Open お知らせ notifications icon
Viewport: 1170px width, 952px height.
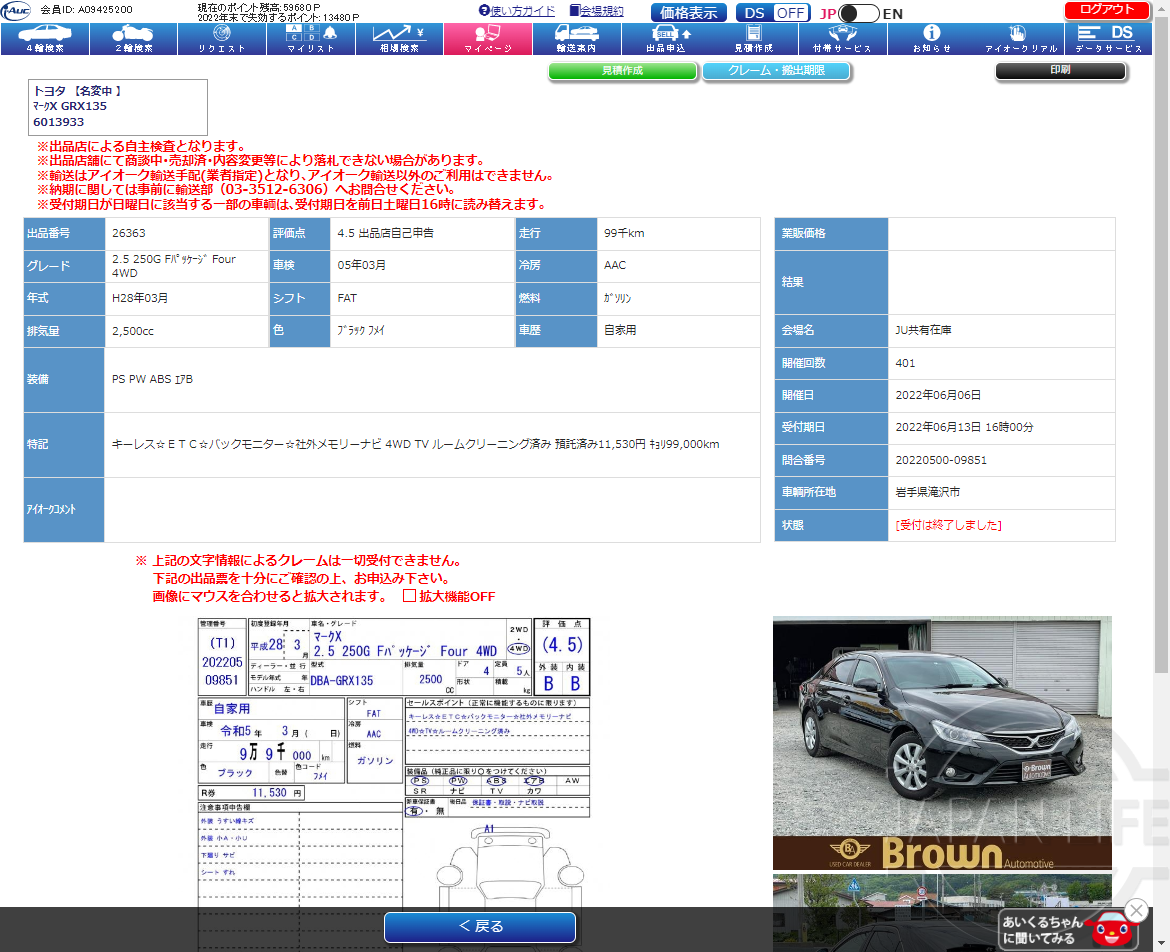click(x=930, y=38)
